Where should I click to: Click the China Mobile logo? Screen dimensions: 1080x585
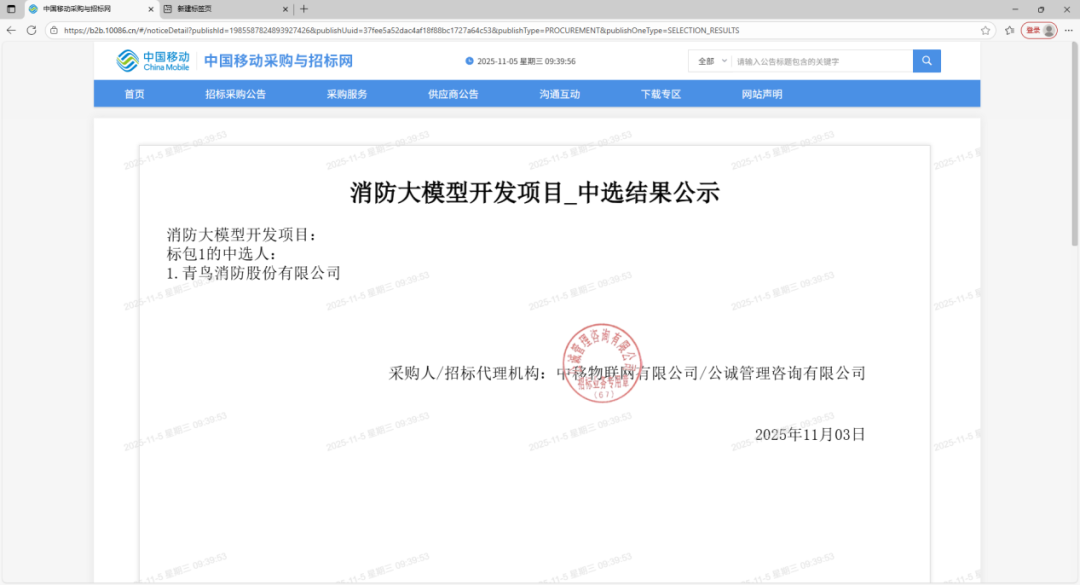(153, 61)
